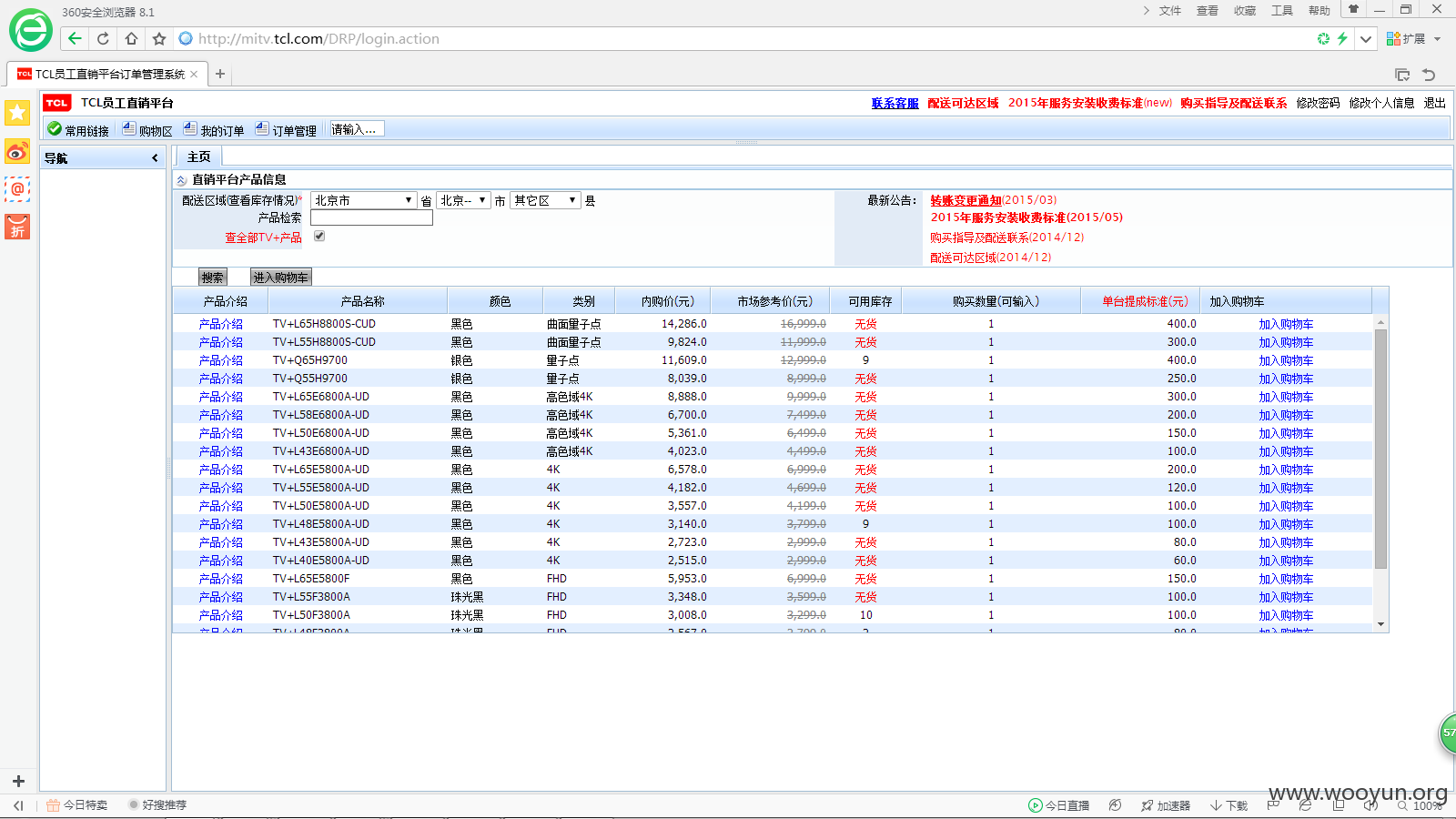This screenshot has height=819, width=1456.
Task: Open browser 文件 menu
Action: pos(1170,11)
